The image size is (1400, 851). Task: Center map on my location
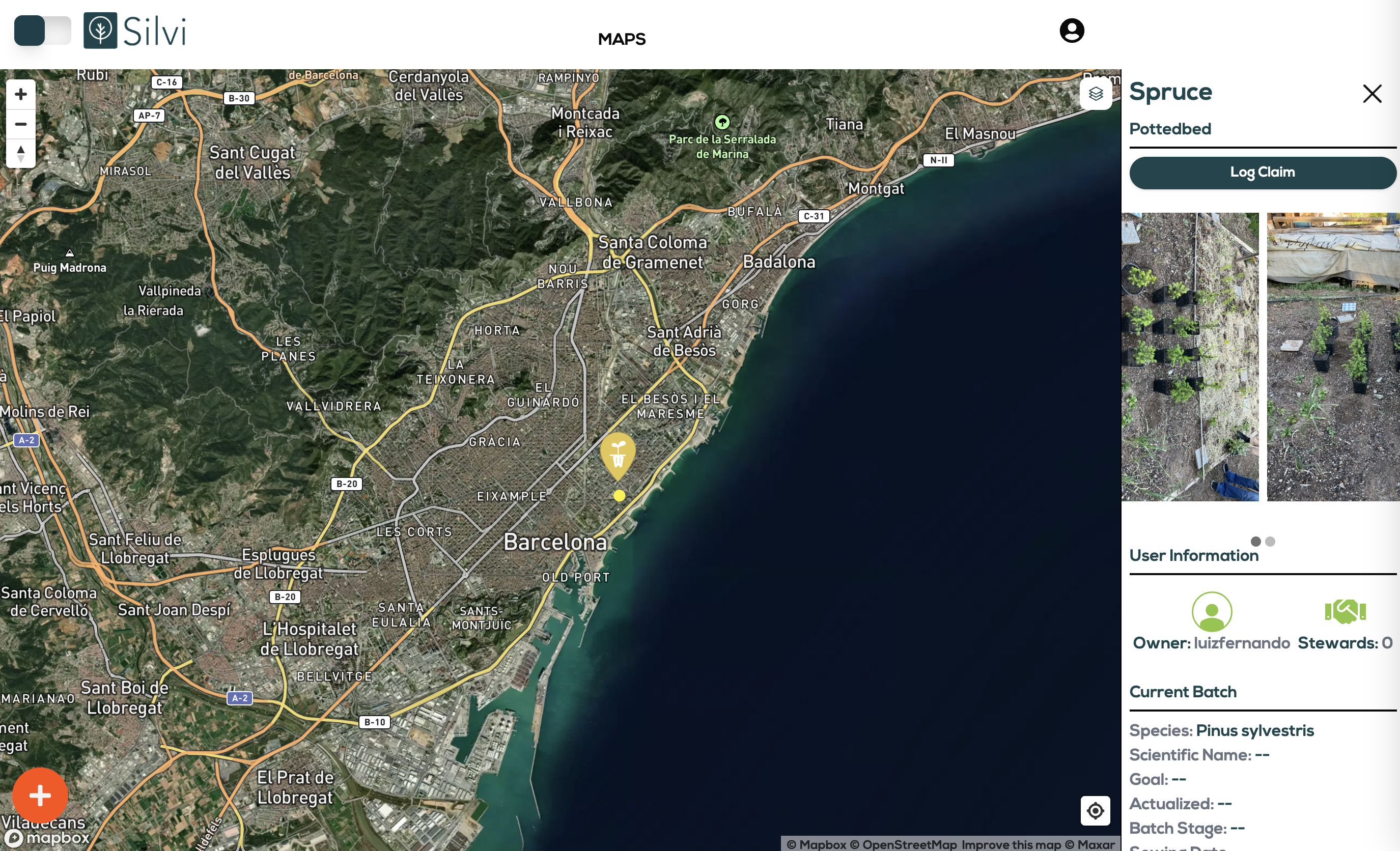[1095, 811]
